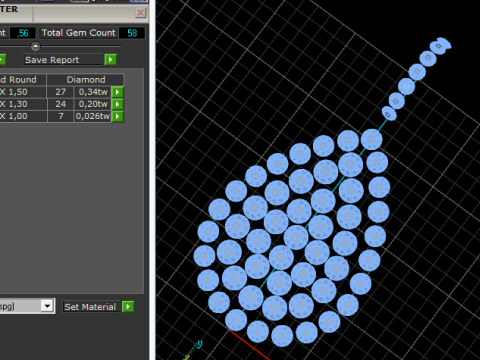This screenshot has width=480, height=360.
Task: Click the Round column header
Action: 23,80
